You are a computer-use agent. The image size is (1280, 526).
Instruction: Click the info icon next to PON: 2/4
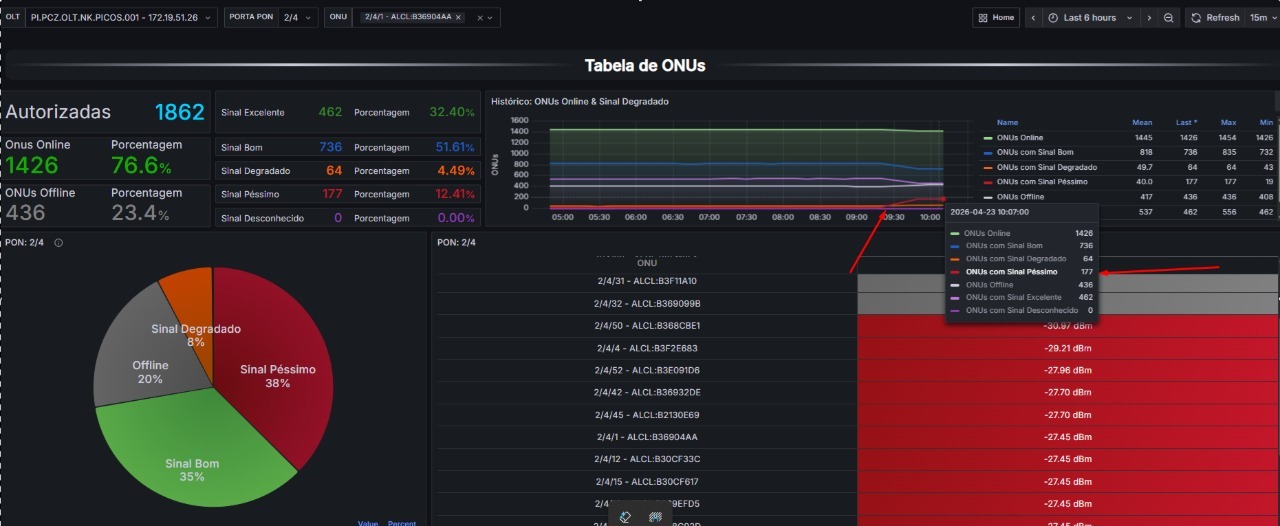click(59, 242)
